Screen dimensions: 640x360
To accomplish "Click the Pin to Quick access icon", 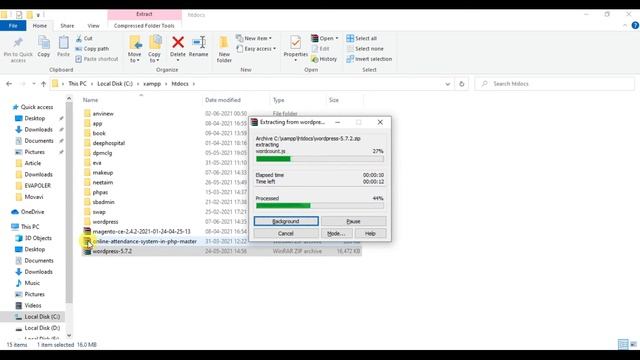I will (18, 42).
